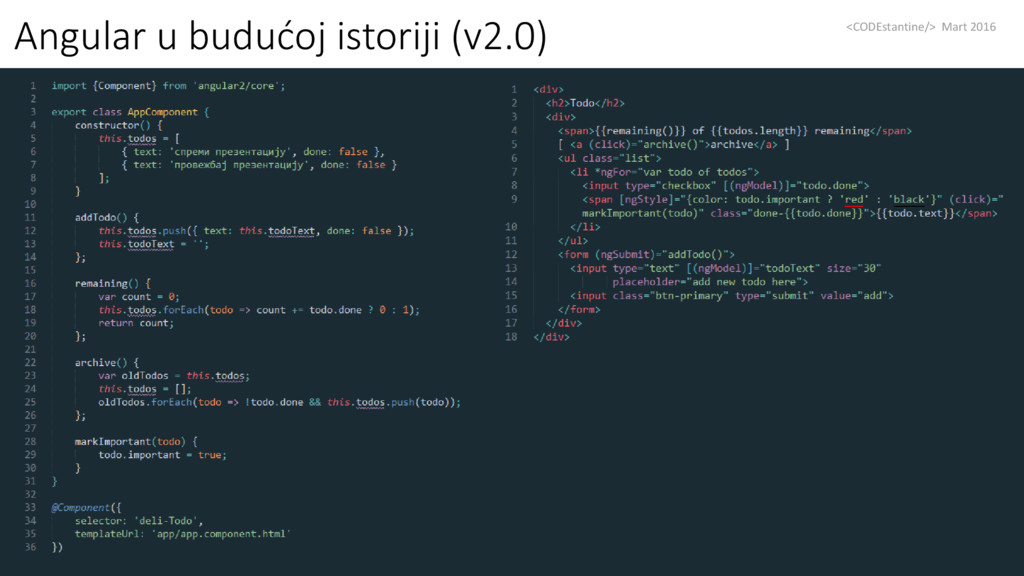Click the "templateUrl: 'app/app.component.html'" line
1024x576 pixels.
pyautogui.click(x=182, y=534)
